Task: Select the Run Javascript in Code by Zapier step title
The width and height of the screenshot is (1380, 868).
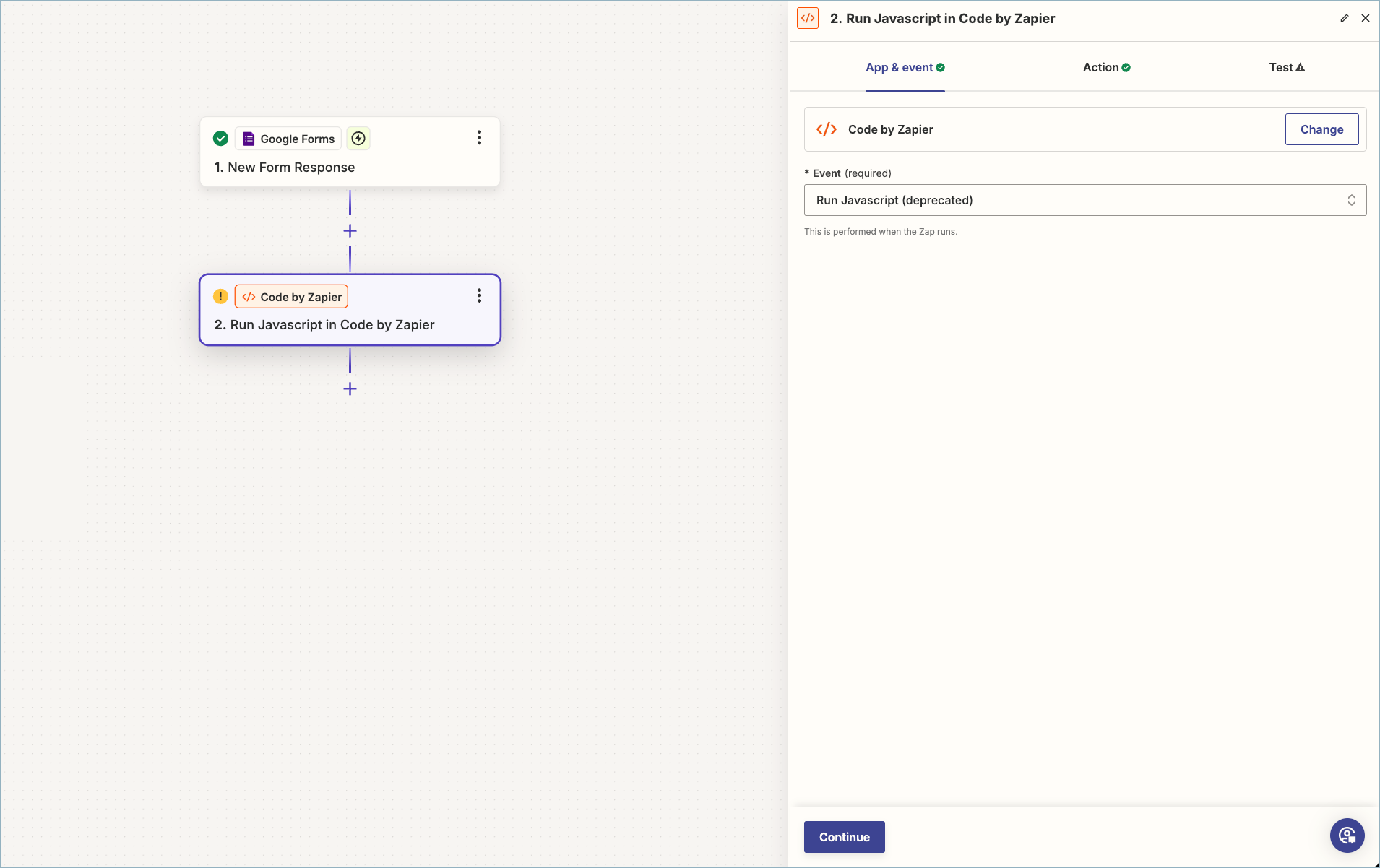Action: [x=324, y=325]
